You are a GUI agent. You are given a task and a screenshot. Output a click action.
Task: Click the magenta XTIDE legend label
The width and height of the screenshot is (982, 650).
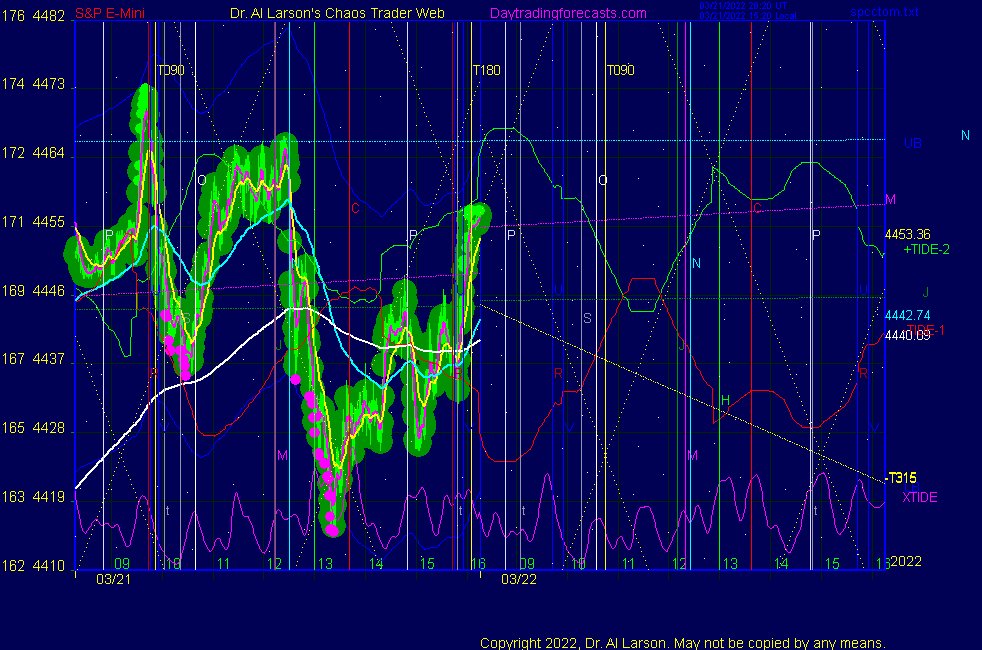(x=919, y=497)
